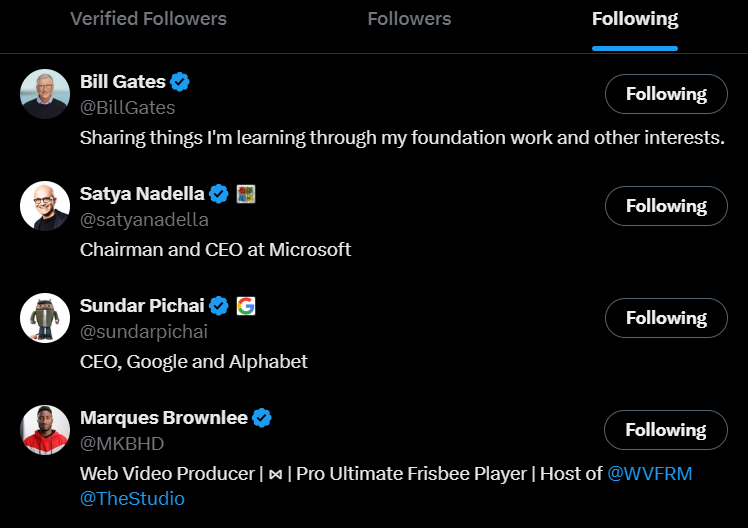Toggle Following button for Satya Nadella
The height and width of the screenshot is (528, 748).
click(x=666, y=206)
